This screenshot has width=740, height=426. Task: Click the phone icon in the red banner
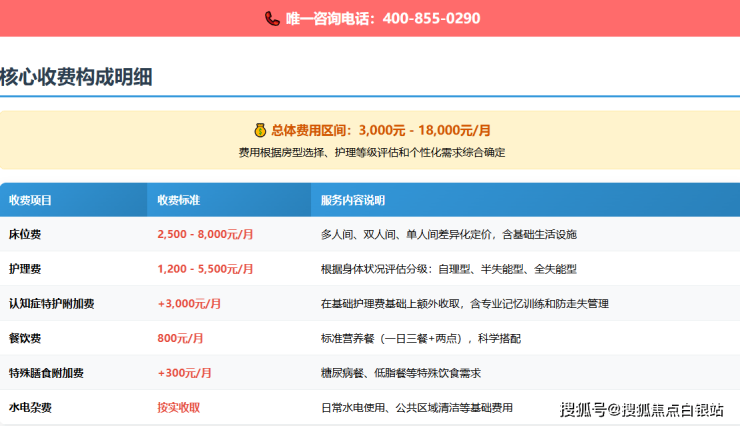pyautogui.click(x=272, y=19)
